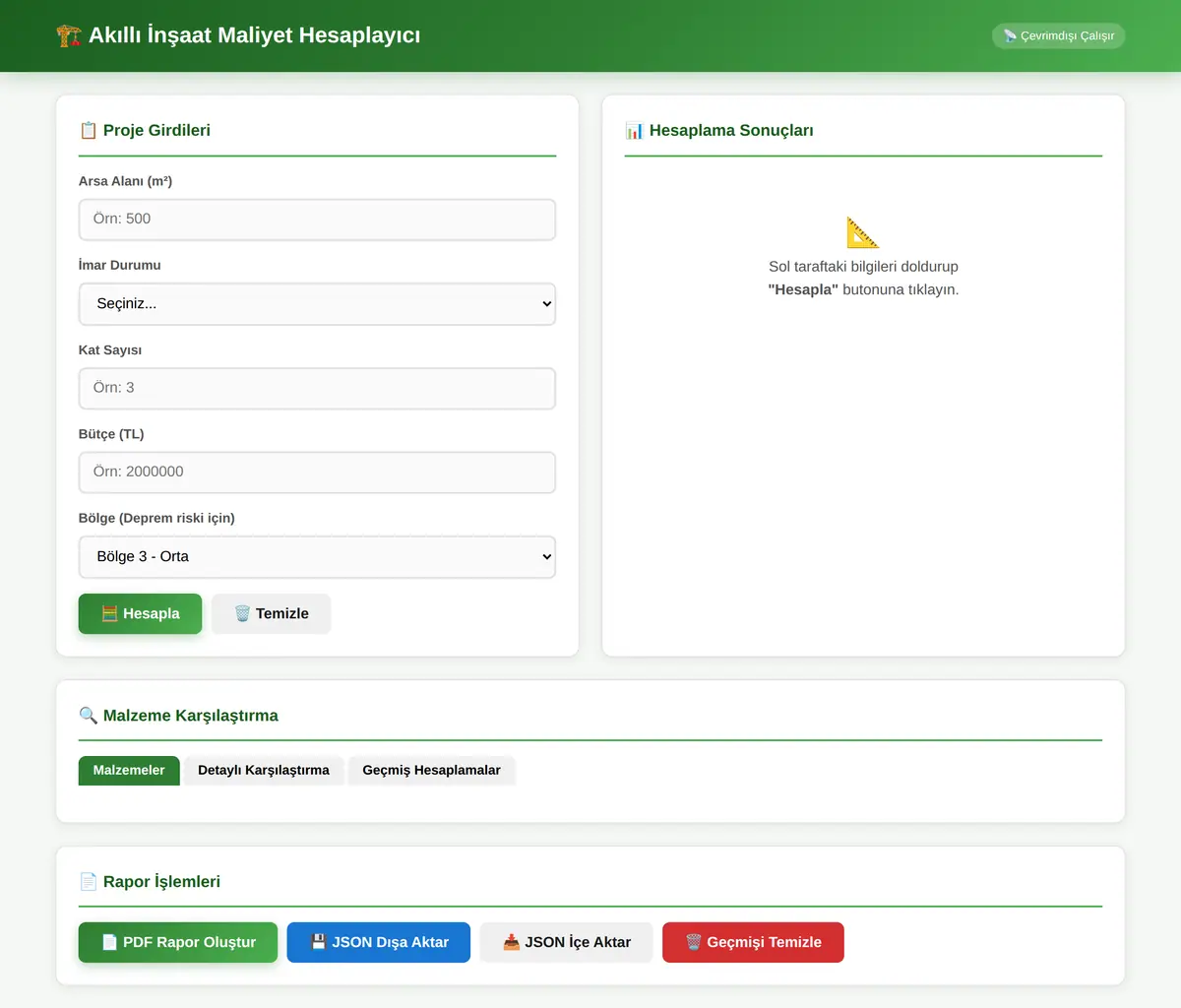The height and width of the screenshot is (1008, 1181).
Task: Expand the Bölge deprem riski dropdown
Action: [x=317, y=557]
